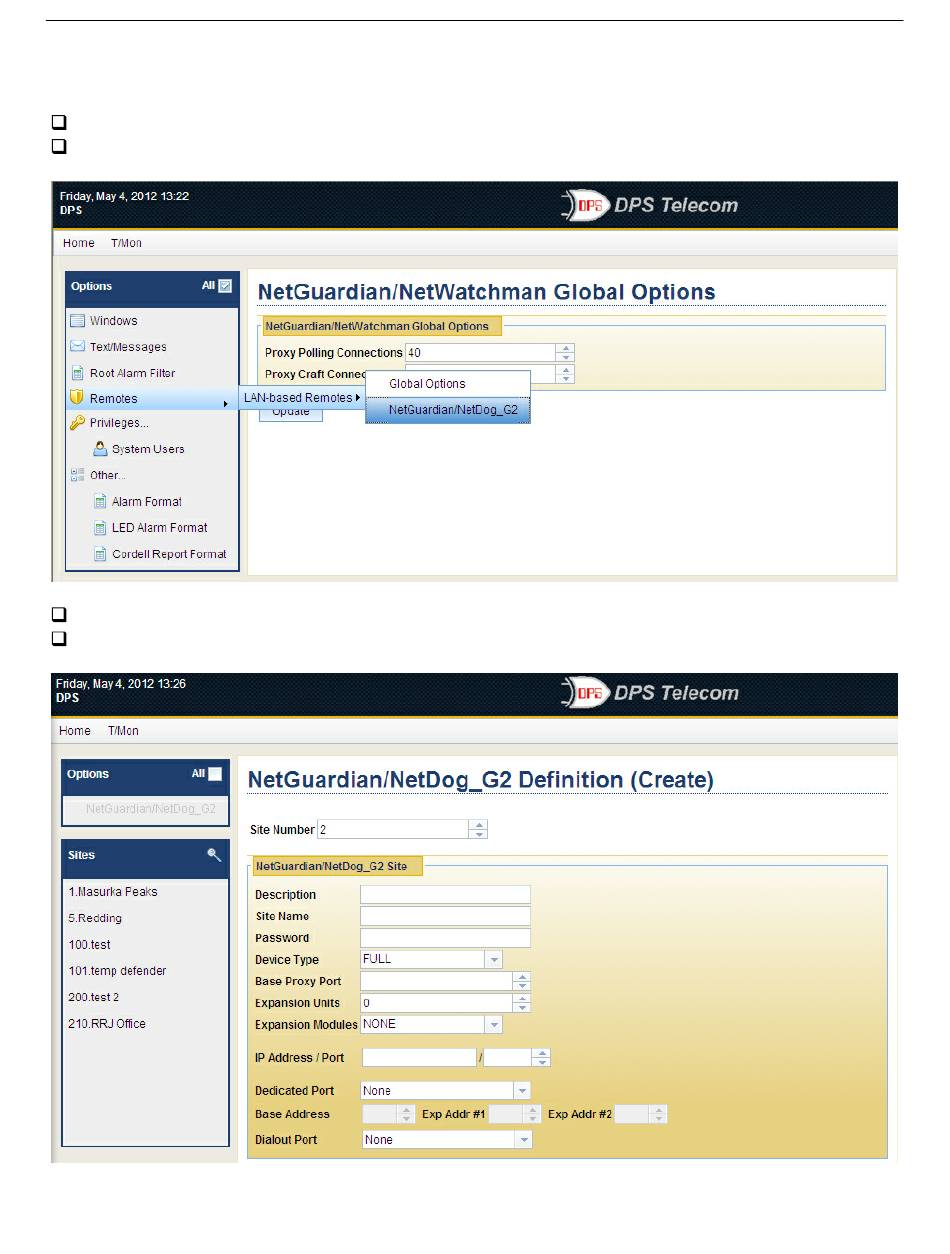Select site 5.Redding
This screenshot has width=950, height=1254.
point(96,918)
